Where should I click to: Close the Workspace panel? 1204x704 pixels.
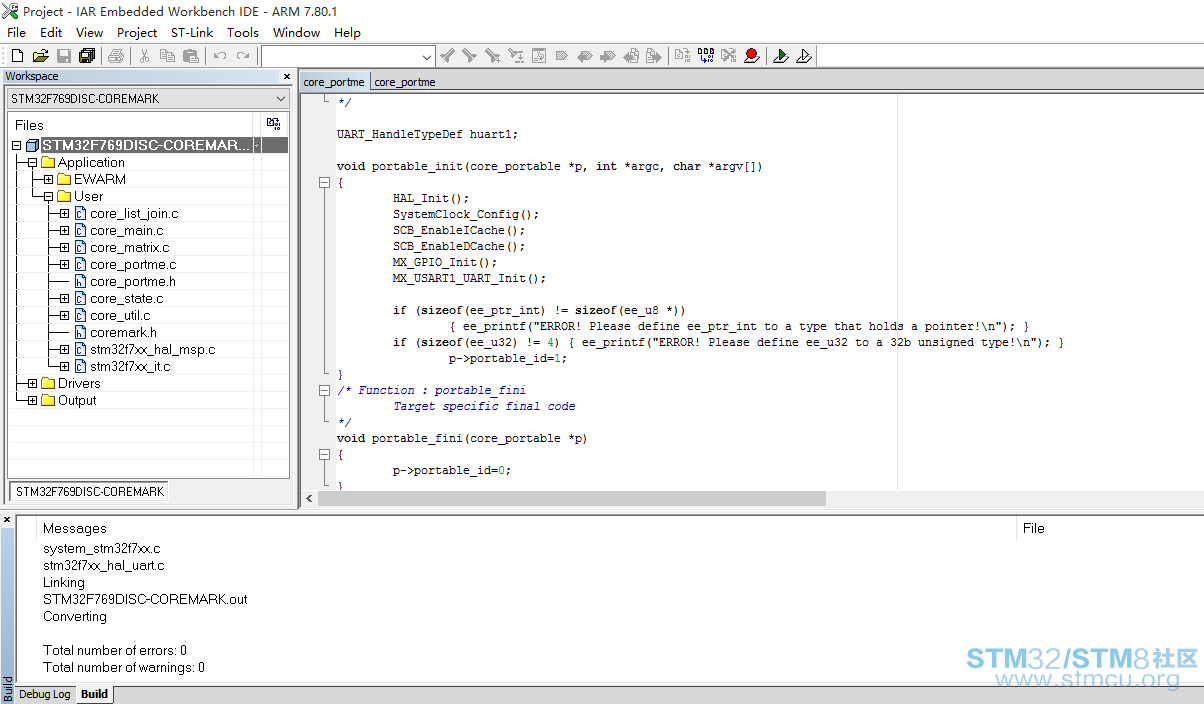coord(287,77)
